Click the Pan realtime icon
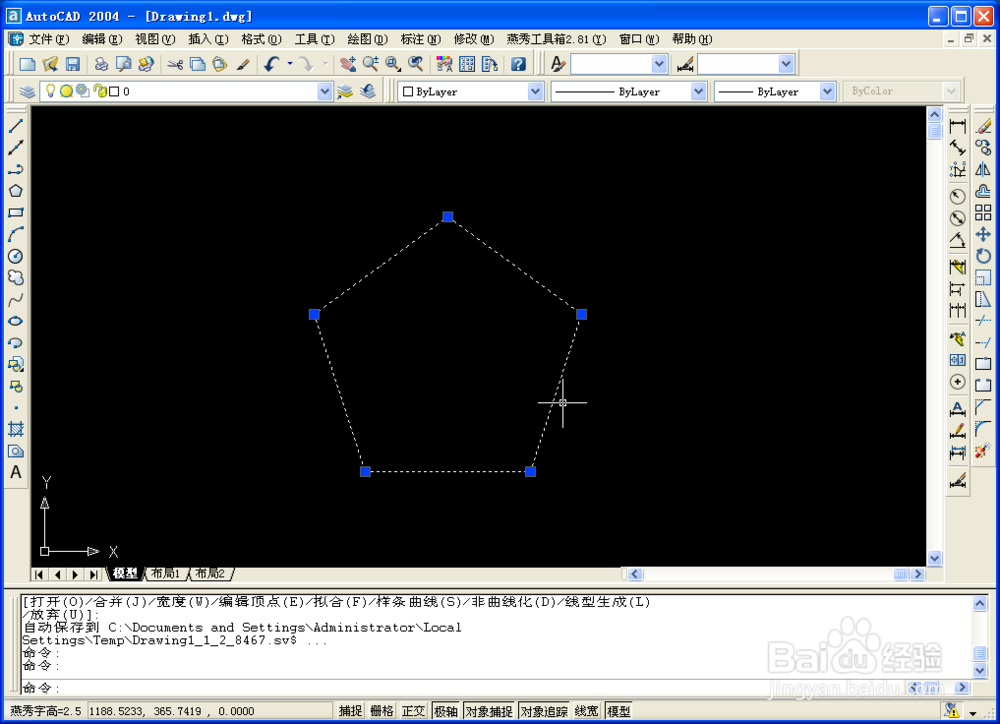The height and width of the screenshot is (724, 1000). click(348, 64)
